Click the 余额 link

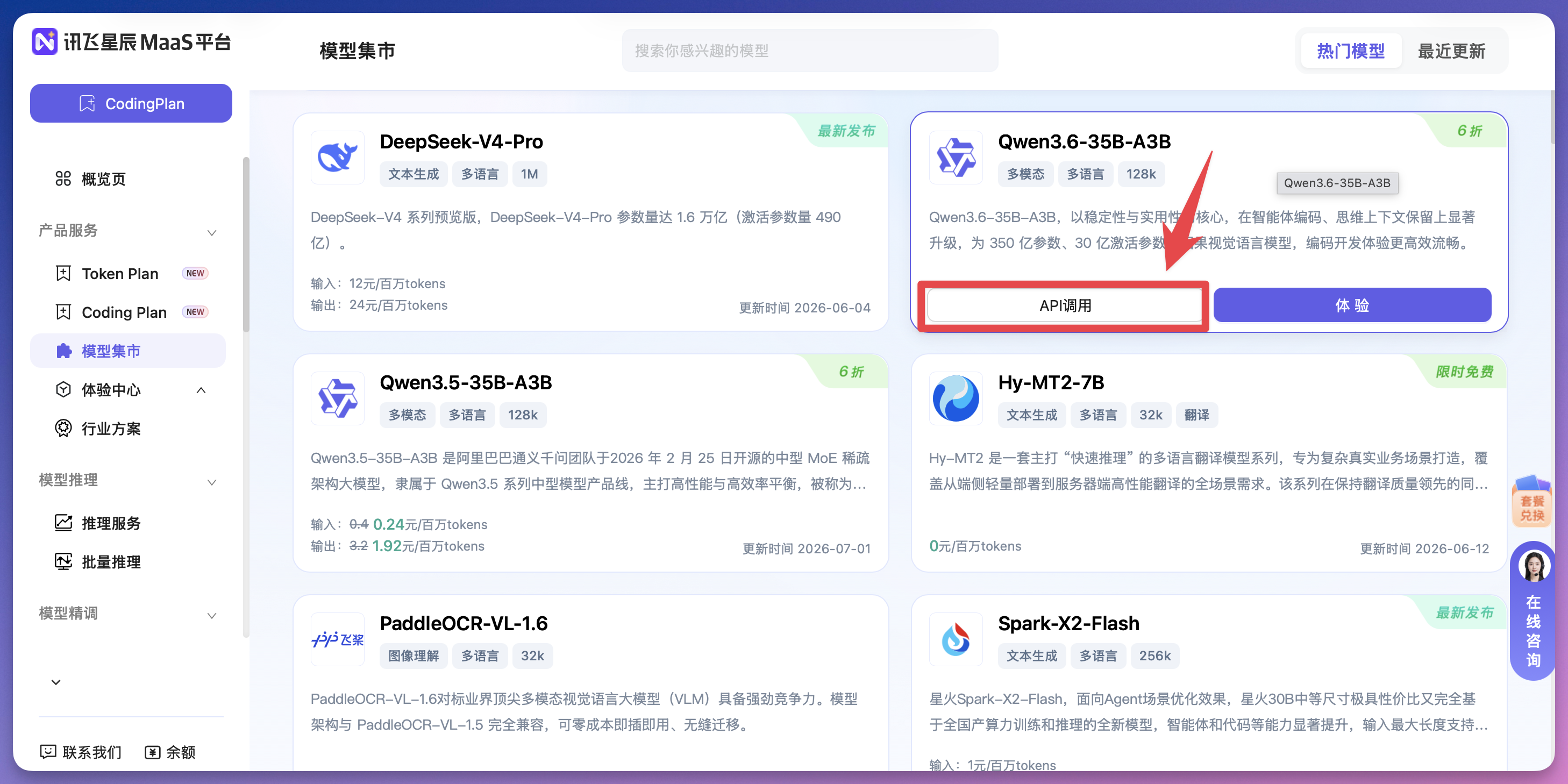[x=170, y=752]
